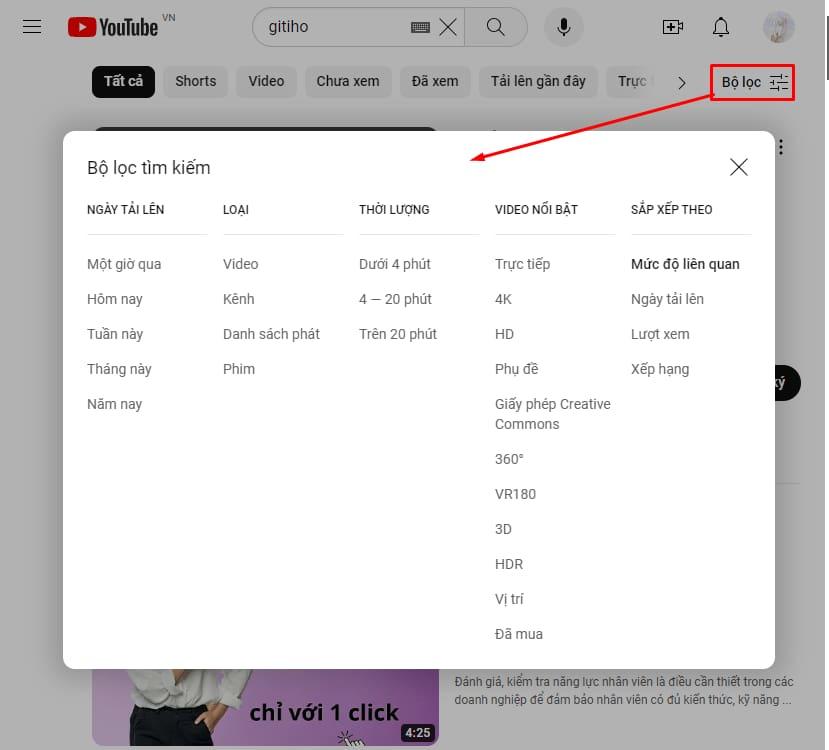
Task: Filter by 360° feature
Action: (x=509, y=459)
